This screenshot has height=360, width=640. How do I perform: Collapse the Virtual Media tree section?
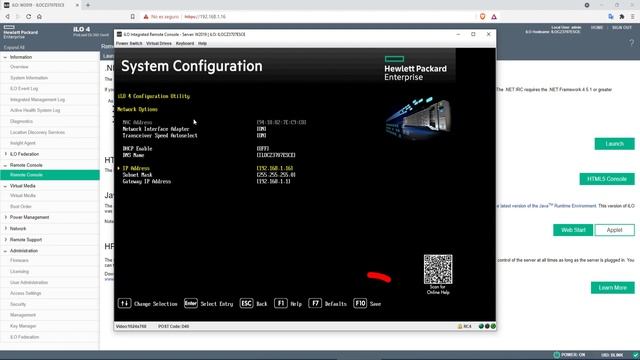point(5,186)
